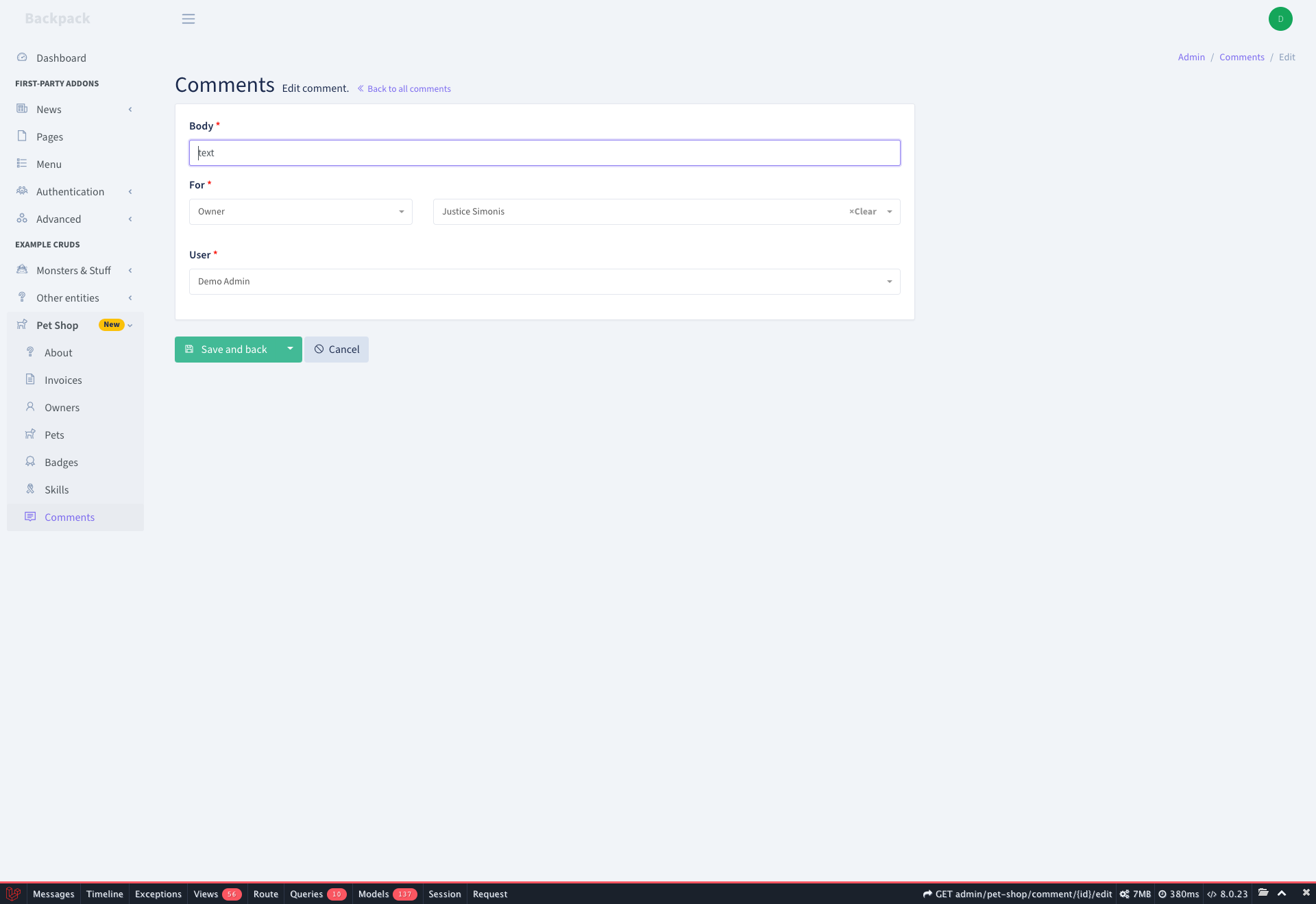Expand the Save and back options arrow
The width and height of the screenshot is (1316, 904).
tap(290, 349)
